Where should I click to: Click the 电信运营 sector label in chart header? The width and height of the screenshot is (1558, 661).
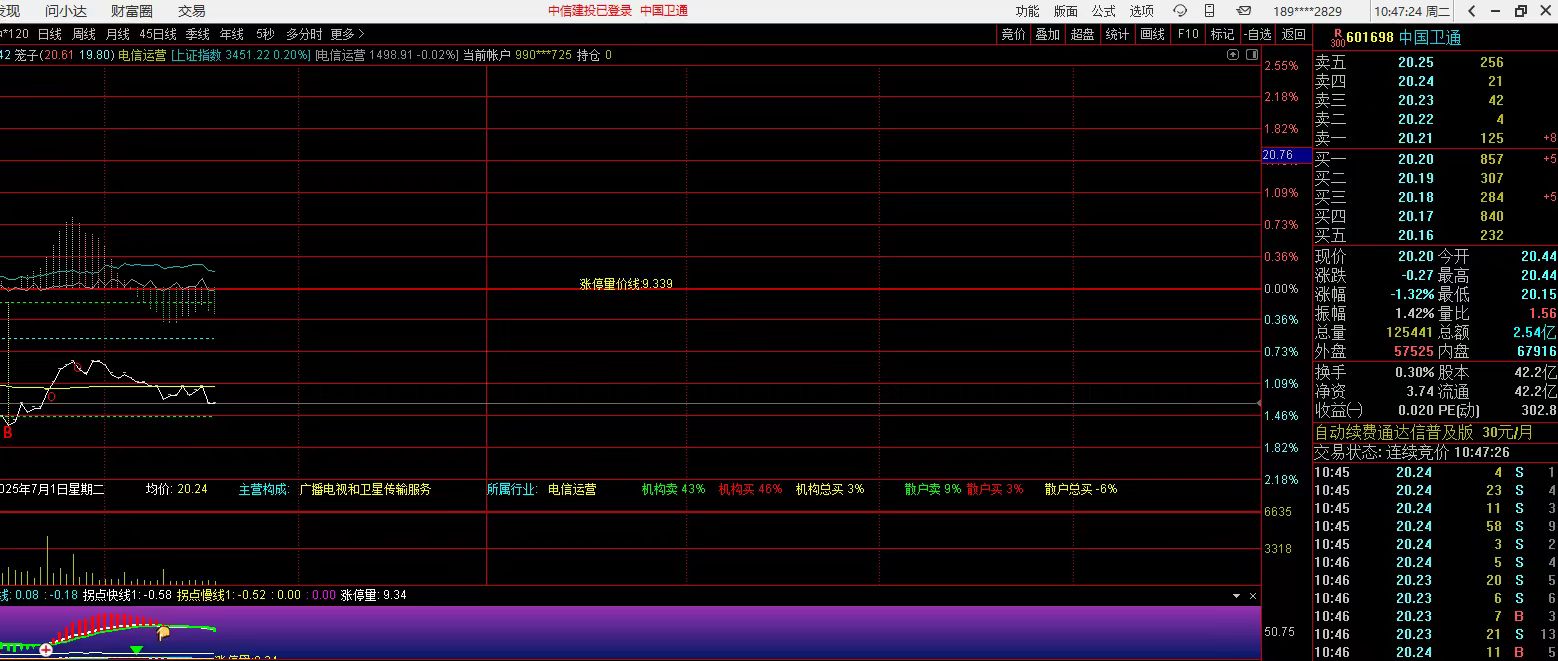[142, 55]
